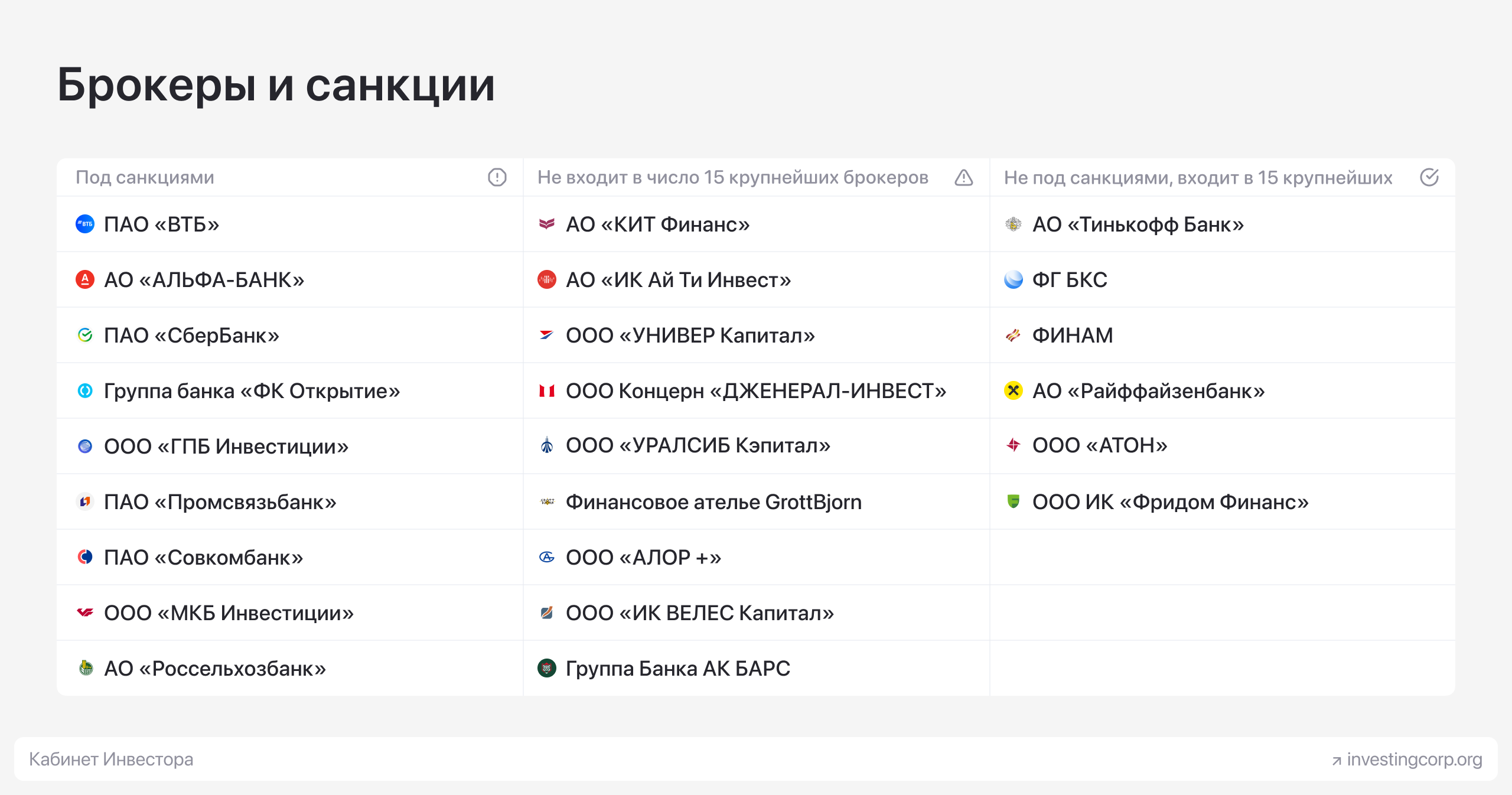Click the text ООО Концерн «ДЖЕНЕРАЛ-ИНВЕСТ»
Viewport: 1512px width, 795px height.
pos(756,391)
